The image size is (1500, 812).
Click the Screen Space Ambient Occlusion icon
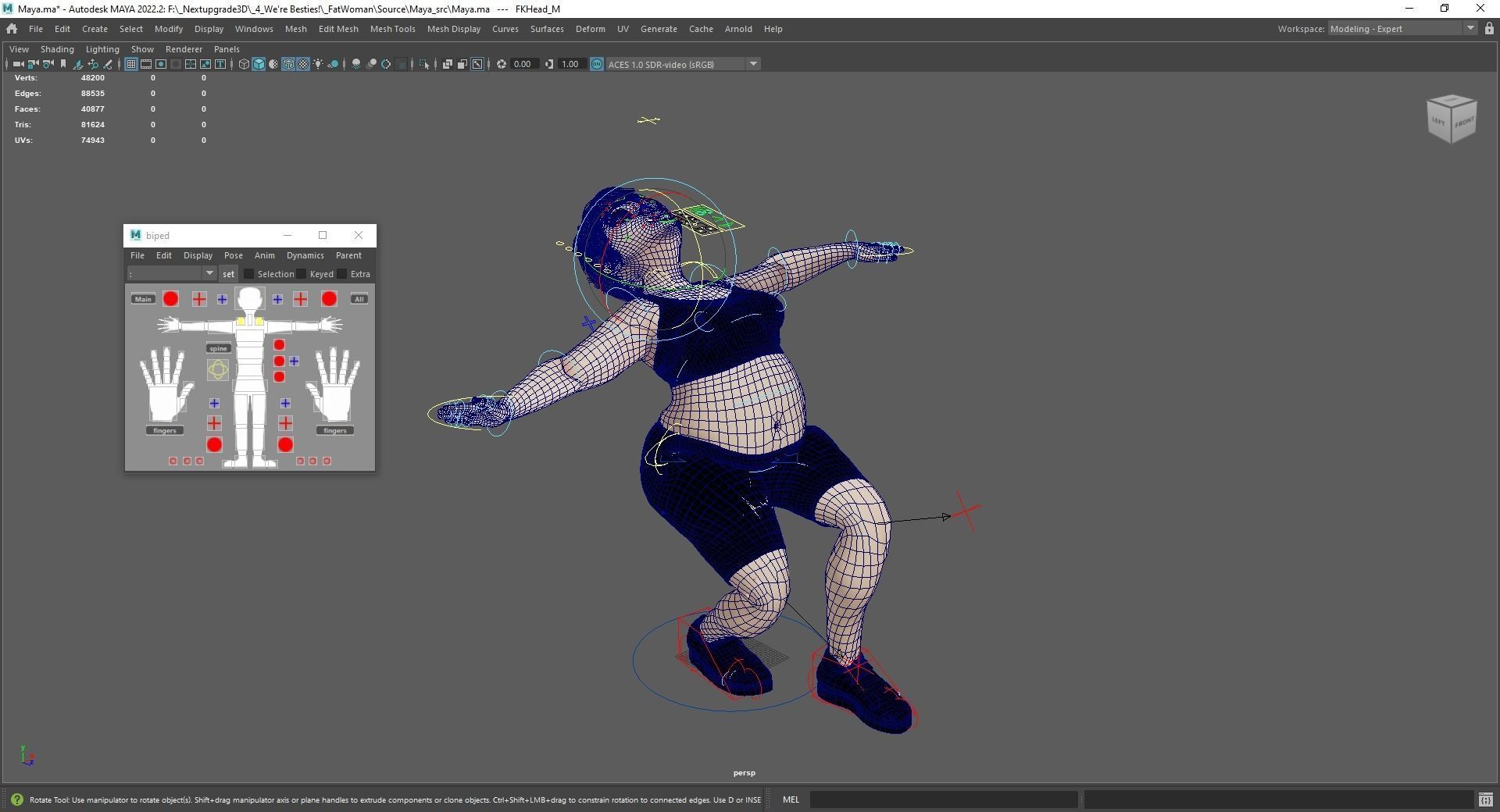(x=356, y=64)
